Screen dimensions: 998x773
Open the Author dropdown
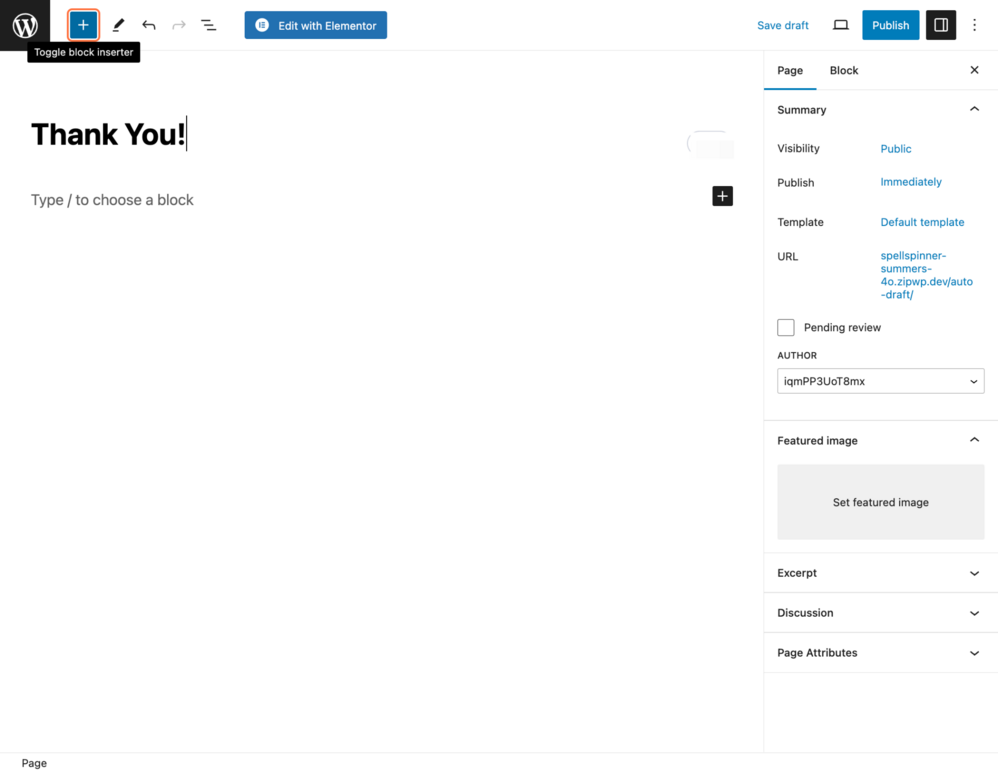[880, 381]
